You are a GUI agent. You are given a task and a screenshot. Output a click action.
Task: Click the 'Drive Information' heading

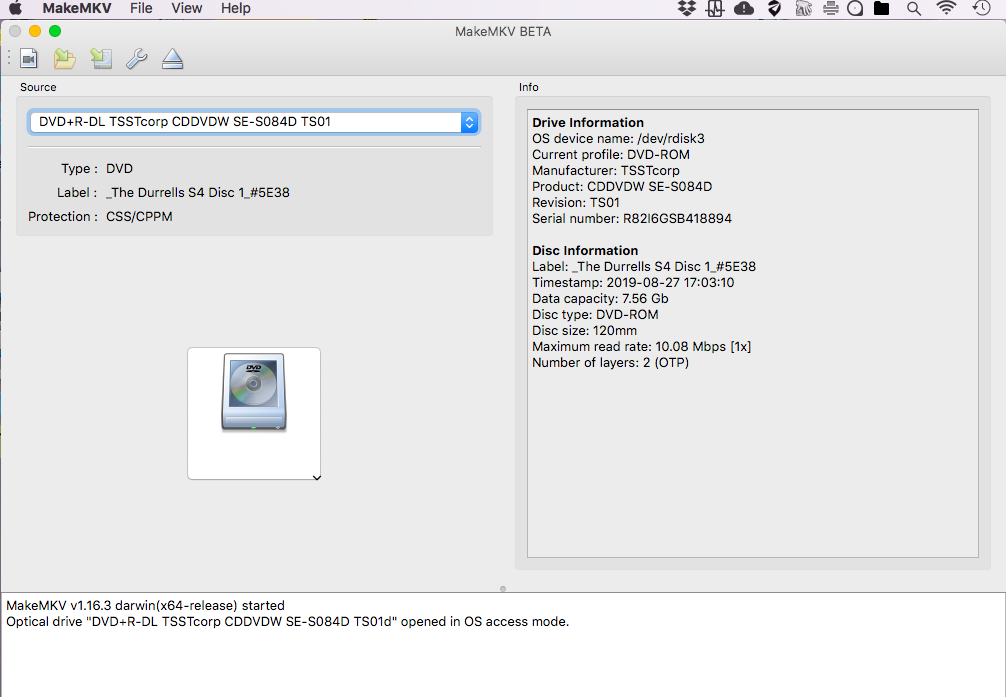(588, 123)
